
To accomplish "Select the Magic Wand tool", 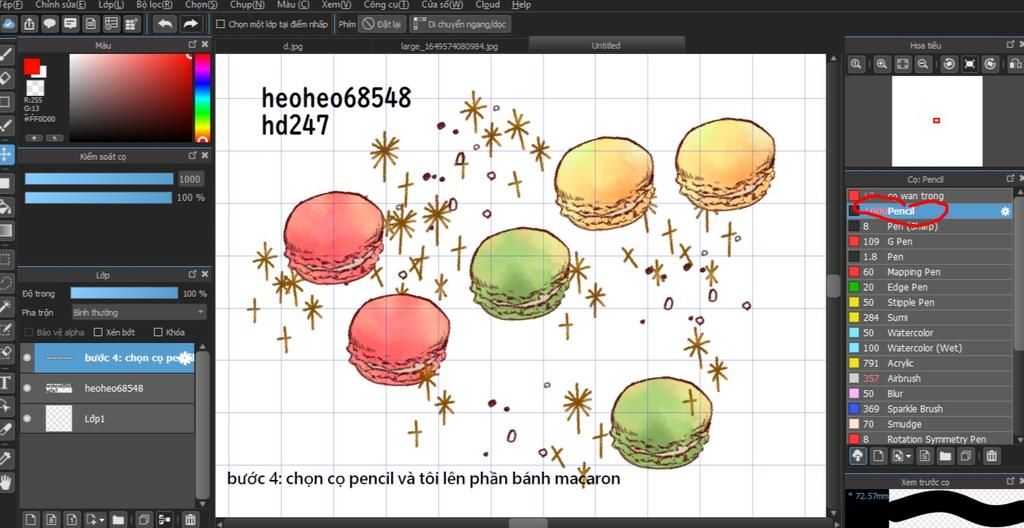I will (x=6, y=306).
